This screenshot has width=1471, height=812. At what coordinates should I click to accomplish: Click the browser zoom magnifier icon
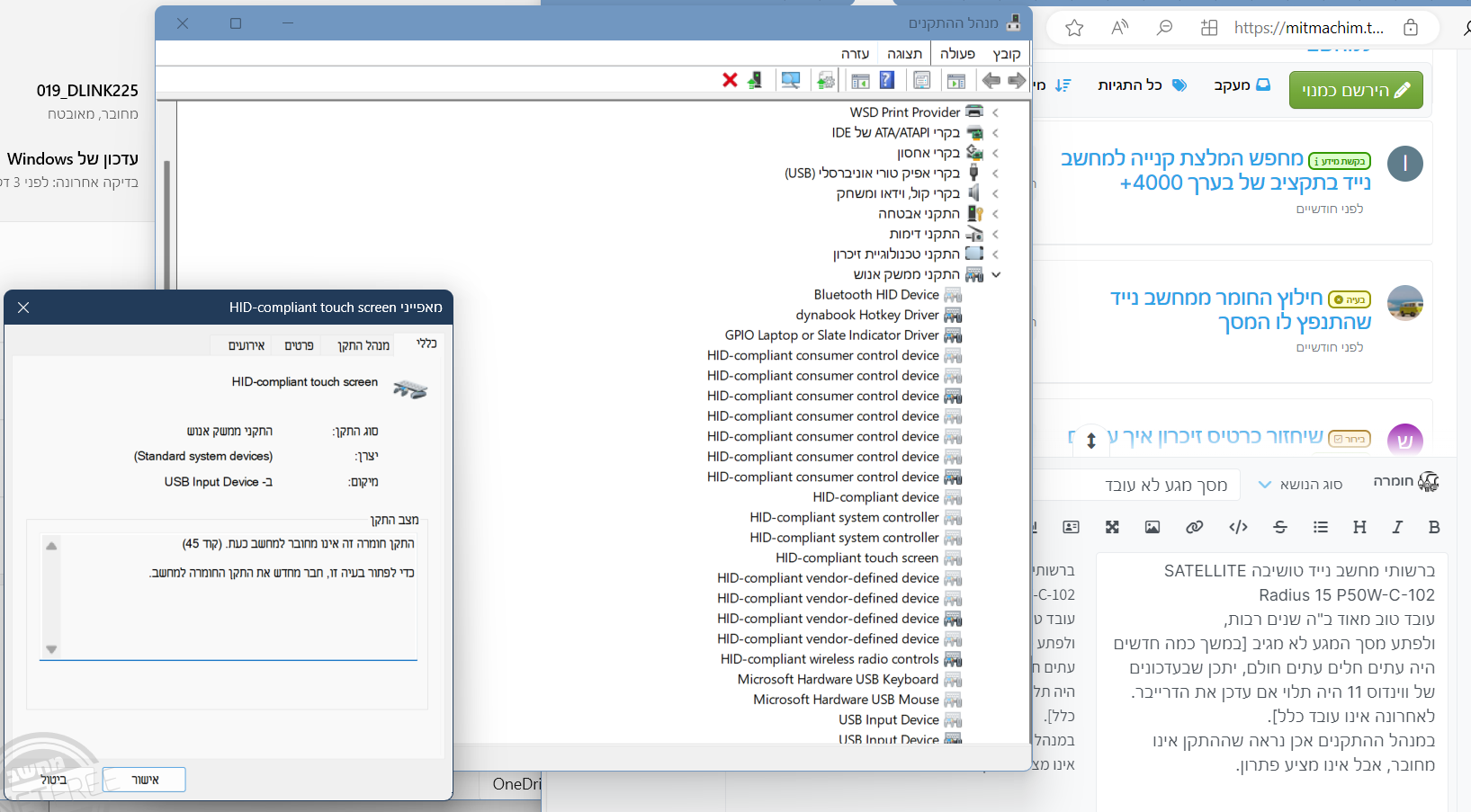point(1164,28)
